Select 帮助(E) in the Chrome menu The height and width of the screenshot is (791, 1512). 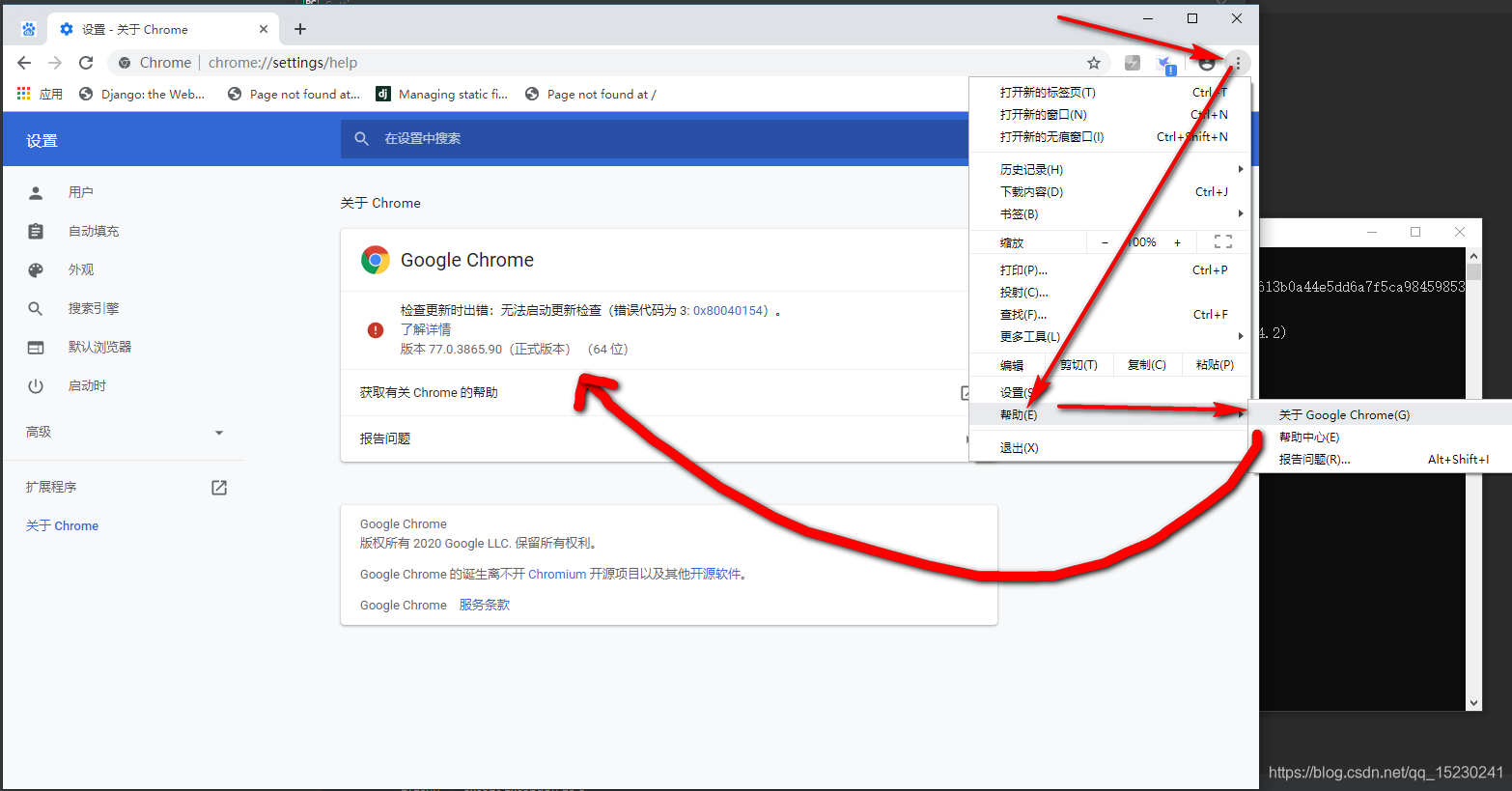(x=1110, y=415)
